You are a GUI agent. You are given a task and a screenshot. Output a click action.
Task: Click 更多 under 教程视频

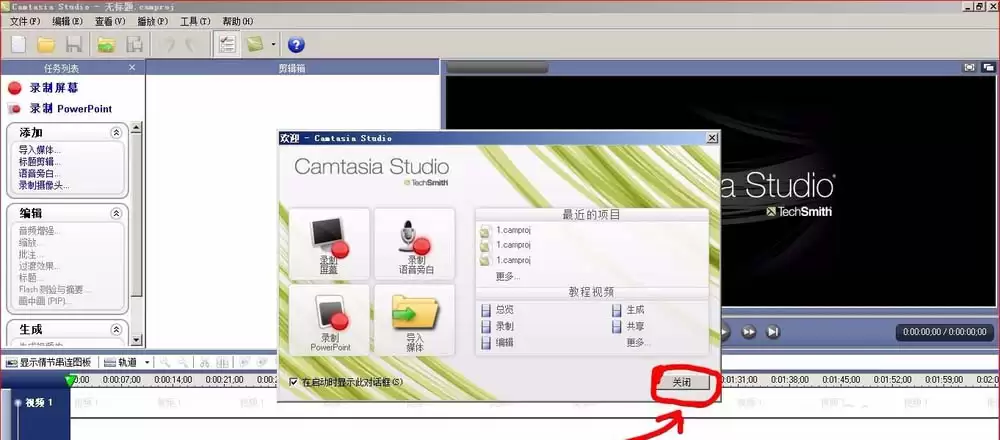[x=638, y=342]
